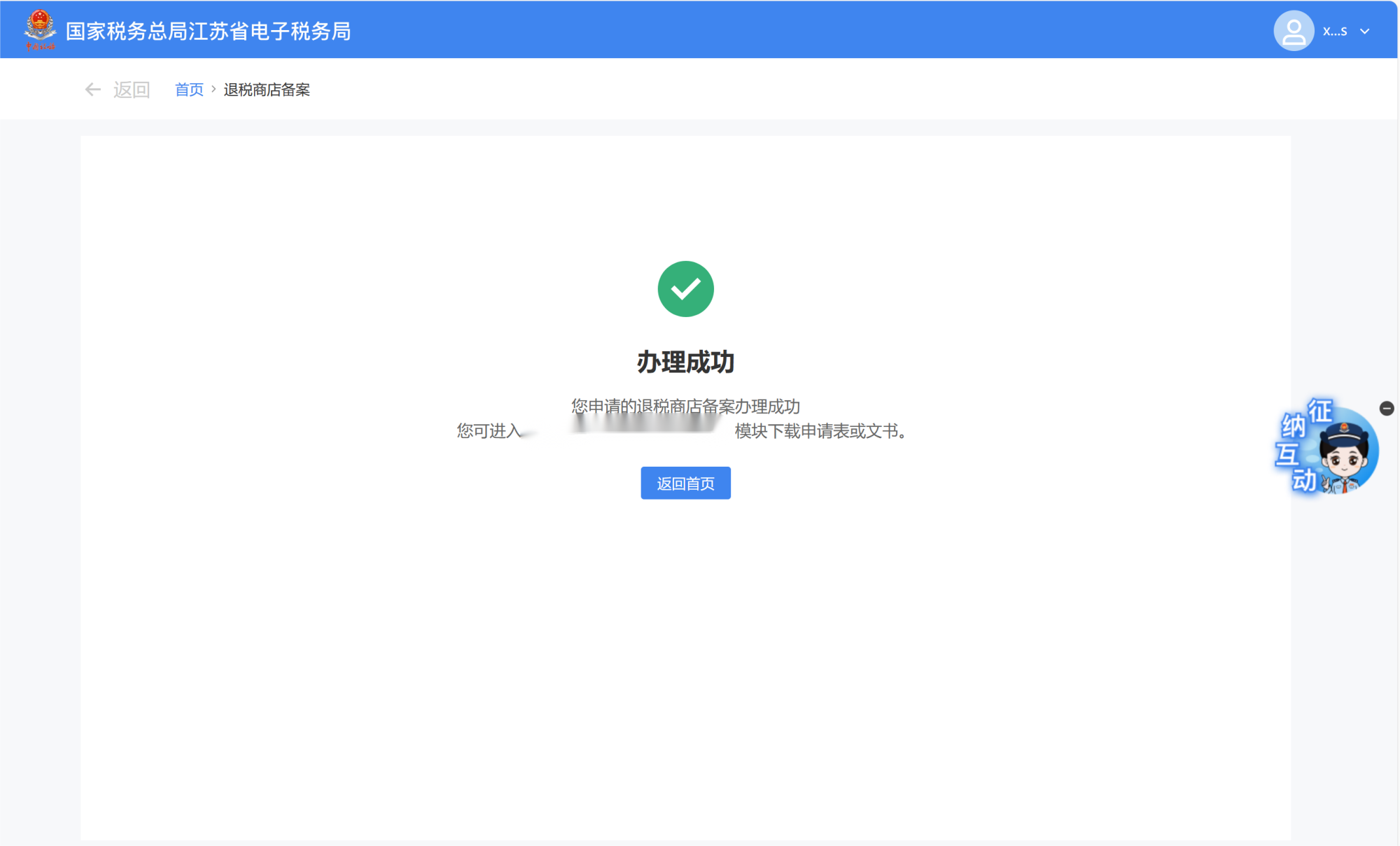Expand the user account dropdown arrow
This screenshot has height=846, width=1400.
[1364, 31]
